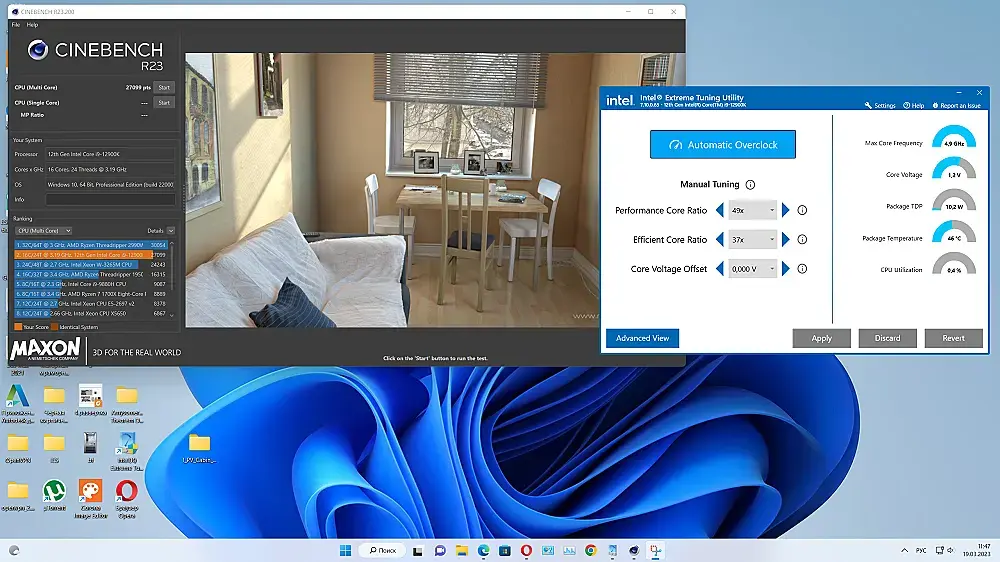This screenshot has height=562, width=1000.
Task: Switch to Advanced View in Intel XTU
Action: [642, 338]
